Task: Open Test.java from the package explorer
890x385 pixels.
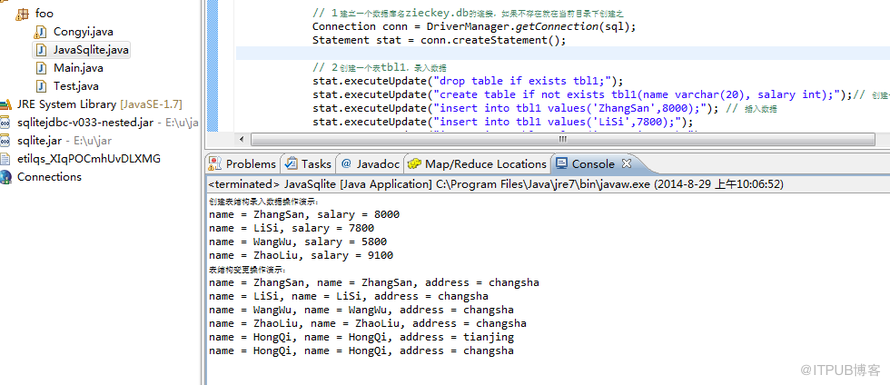Action: 76,86
